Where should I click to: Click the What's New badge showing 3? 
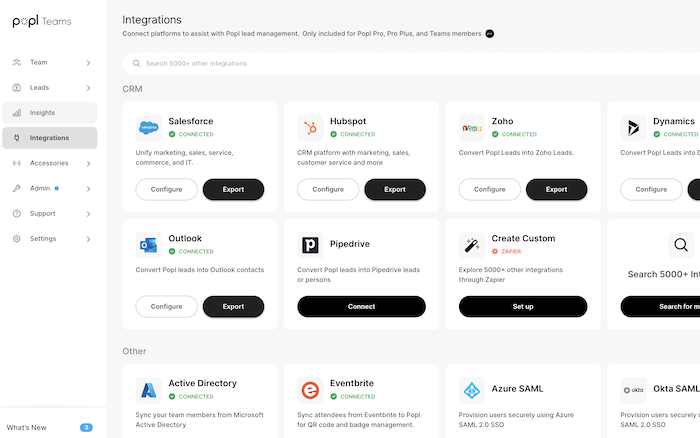(86, 428)
